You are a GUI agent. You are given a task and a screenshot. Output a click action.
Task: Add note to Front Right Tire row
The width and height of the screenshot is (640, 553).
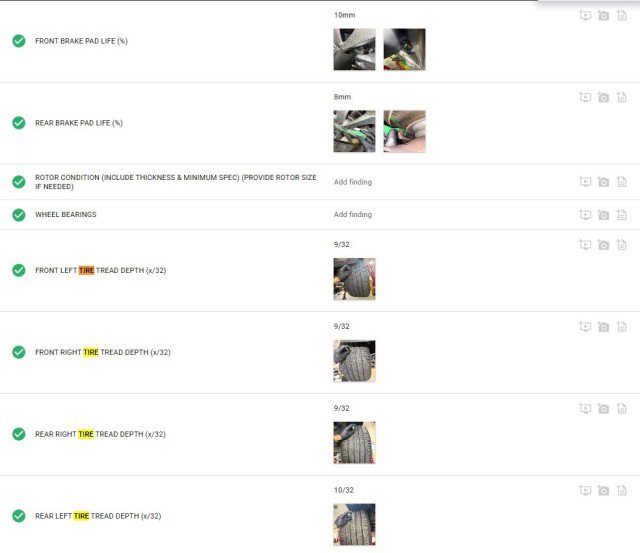622,326
